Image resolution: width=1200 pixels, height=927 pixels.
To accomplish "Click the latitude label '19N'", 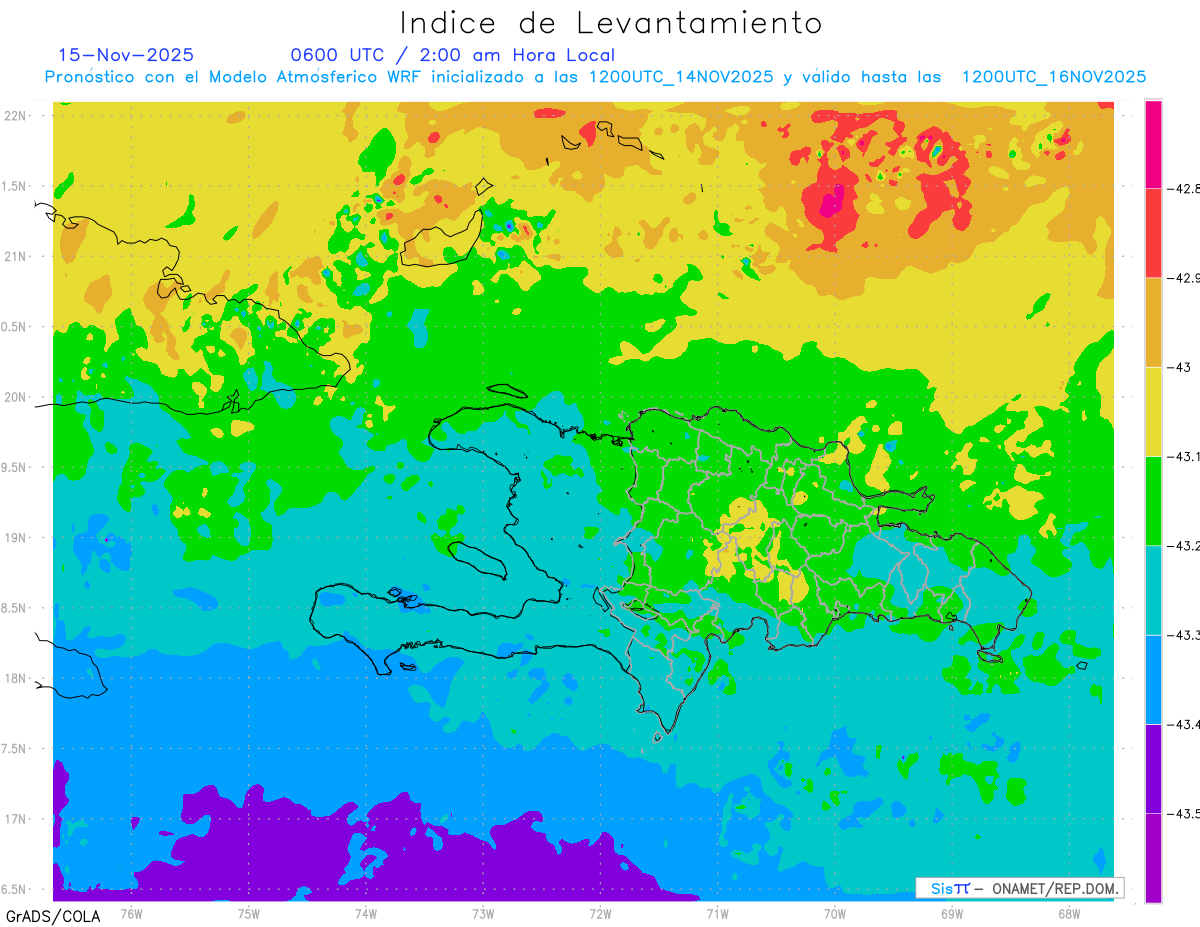I will pos(17,538).
